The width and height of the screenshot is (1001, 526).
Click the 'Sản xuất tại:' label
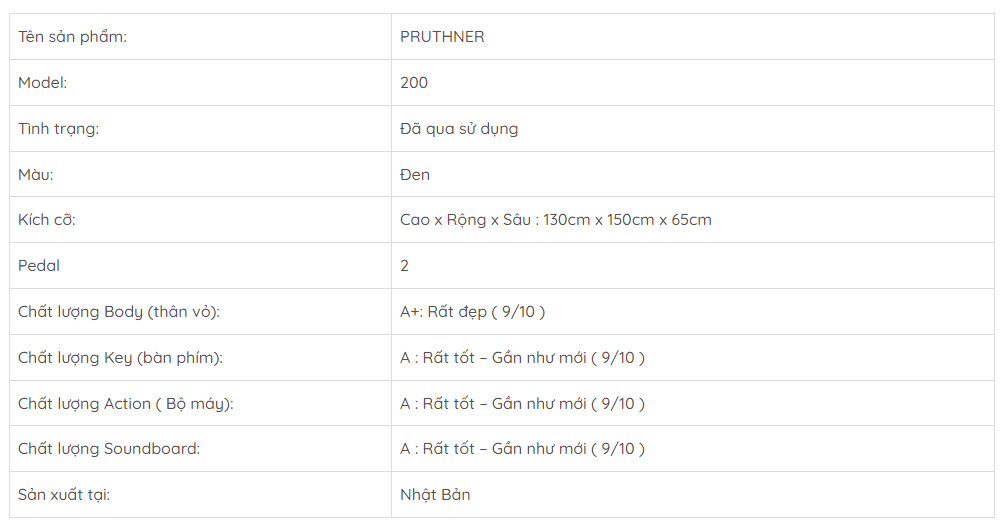(x=61, y=495)
